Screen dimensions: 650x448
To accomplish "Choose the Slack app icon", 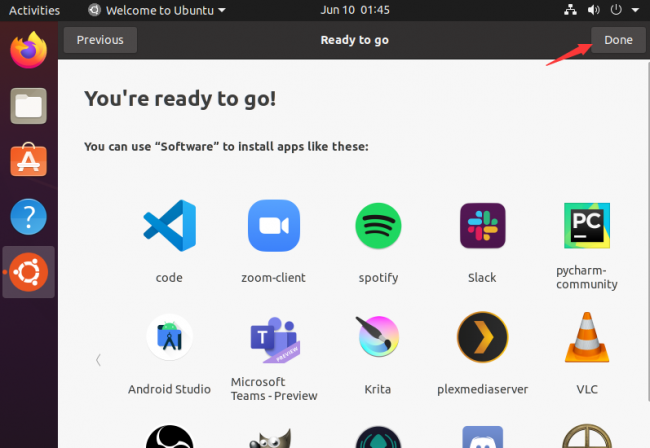I will [483, 225].
